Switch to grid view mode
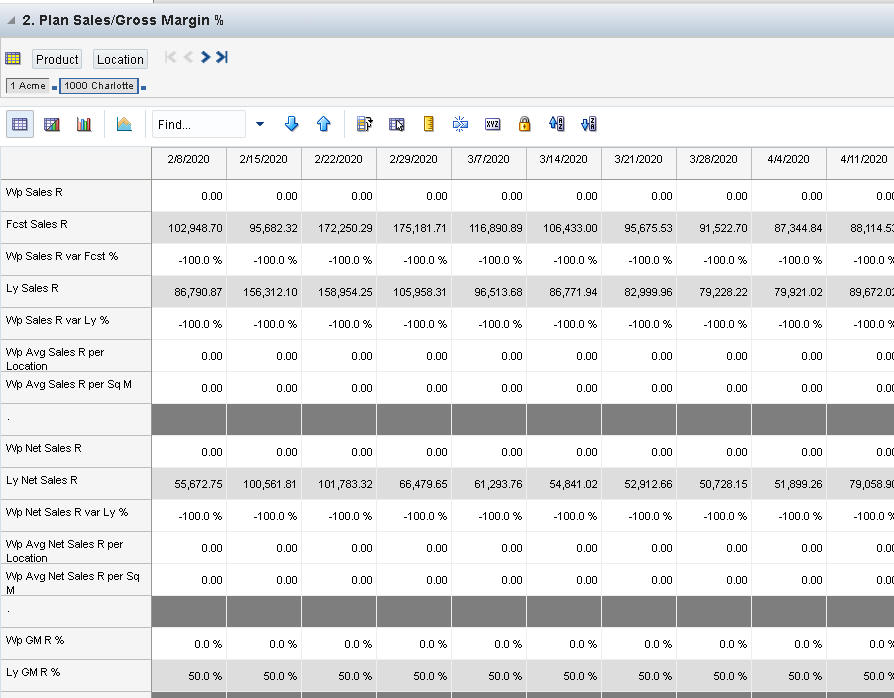The image size is (894, 698). click(20, 124)
